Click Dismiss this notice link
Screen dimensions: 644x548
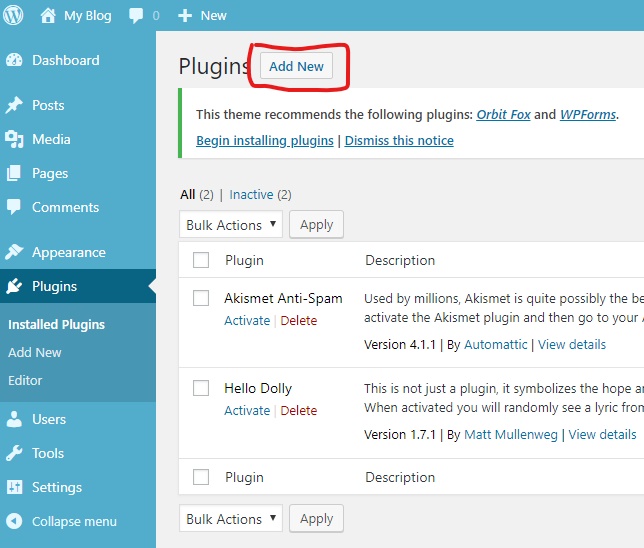coord(399,140)
